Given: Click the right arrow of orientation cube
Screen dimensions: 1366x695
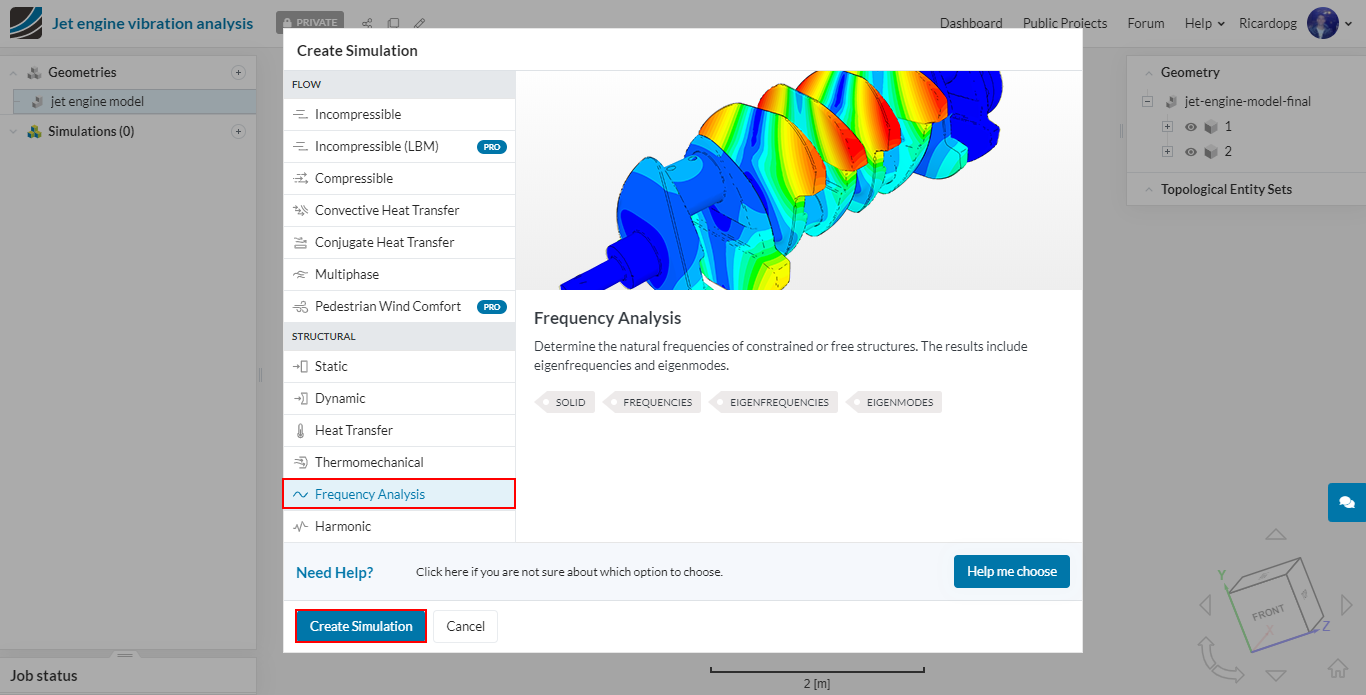Looking at the screenshot, I should (1346, 604).
